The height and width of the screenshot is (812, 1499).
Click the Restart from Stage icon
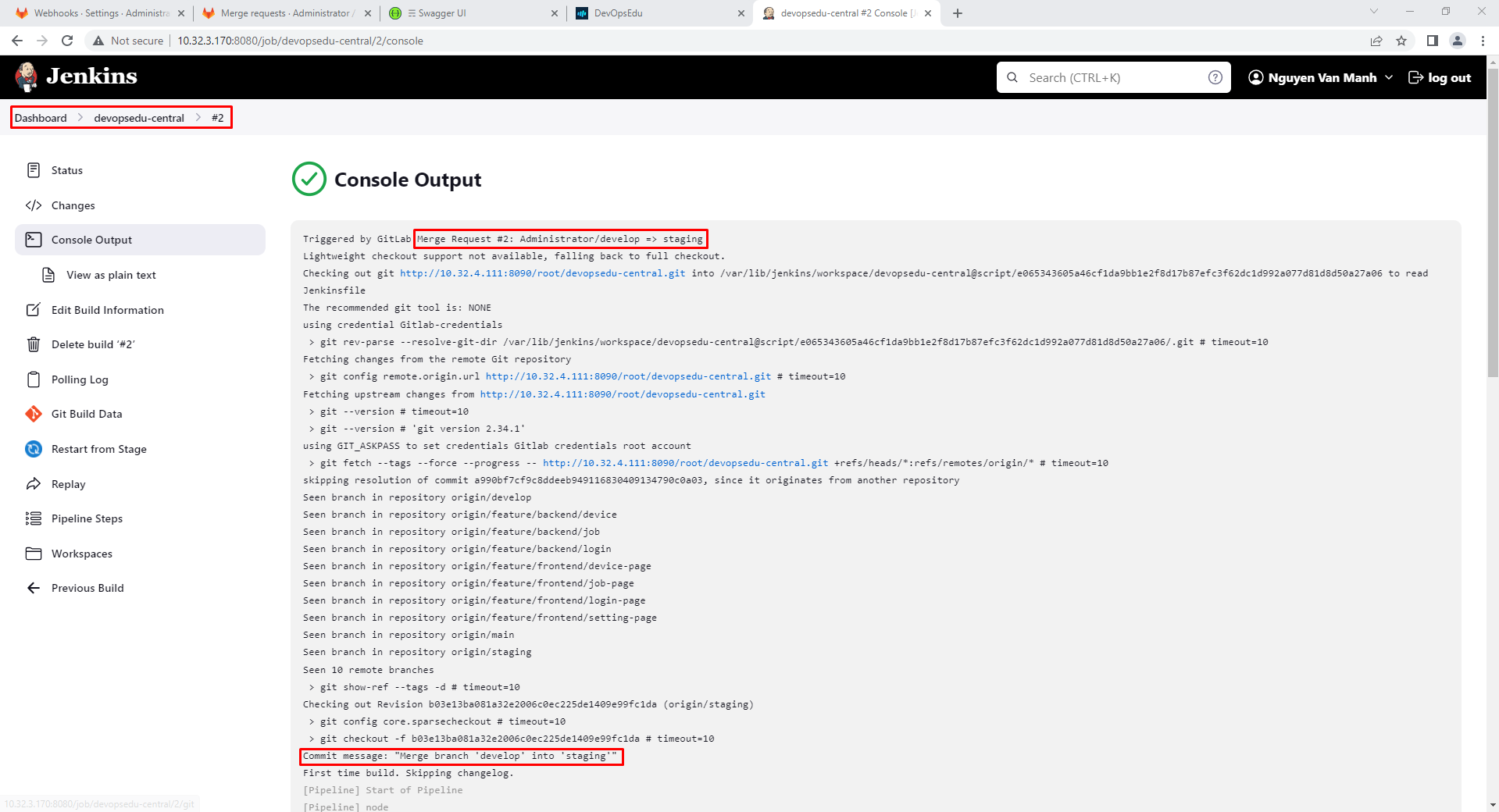34,449
